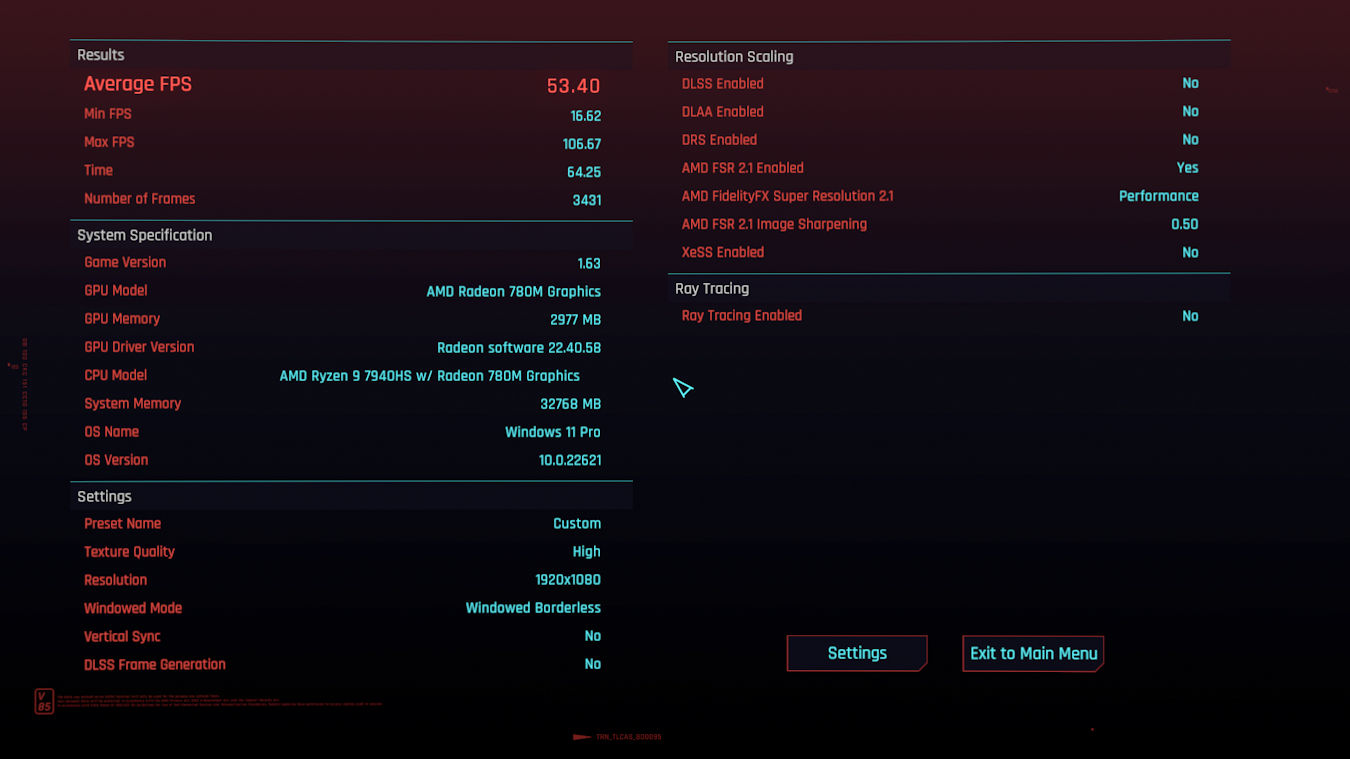Click the Min FPS value 16.62
The image size is (1350, 759).
(585, 116)
